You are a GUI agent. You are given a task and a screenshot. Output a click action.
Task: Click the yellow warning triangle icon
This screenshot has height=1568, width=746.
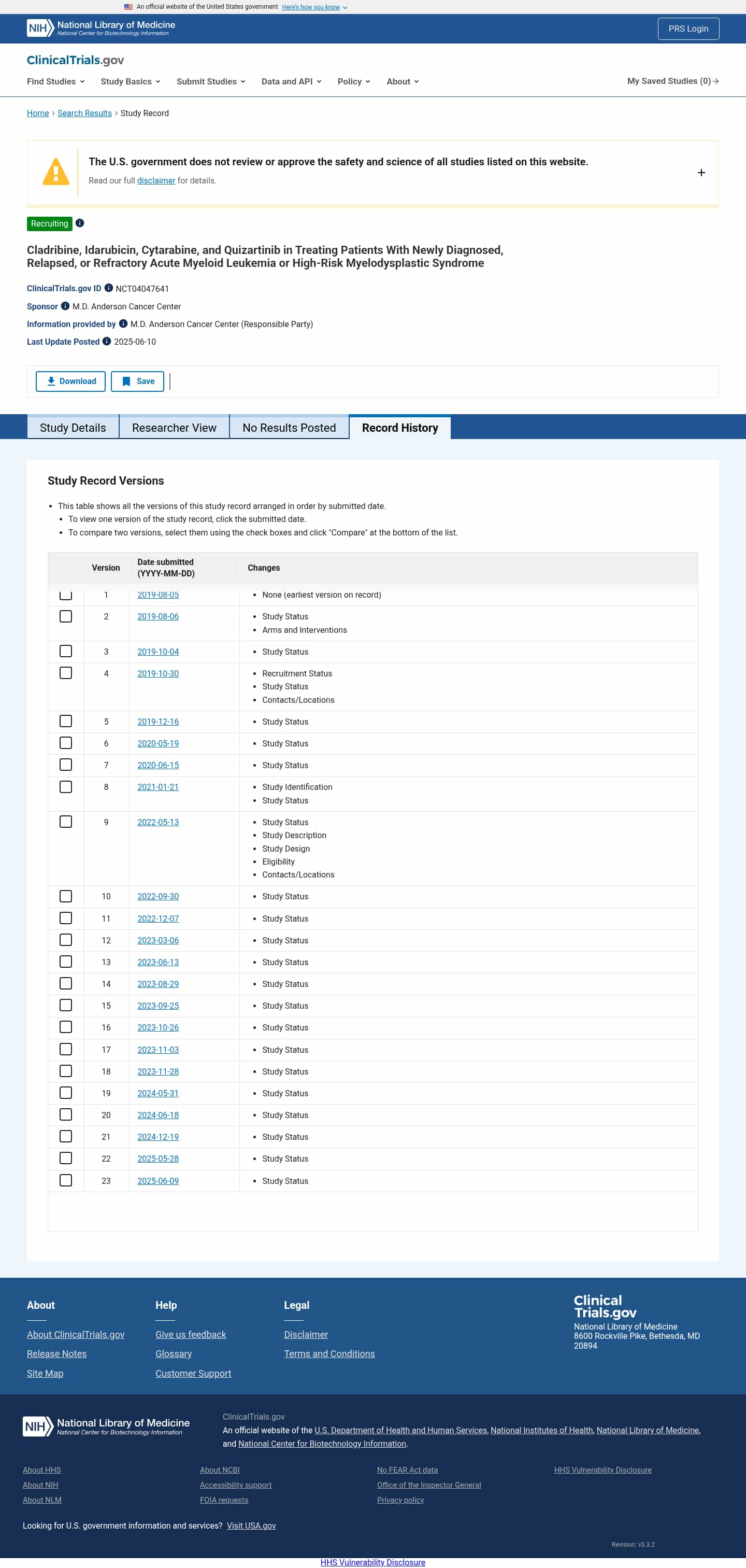click(x=55, y=172)
